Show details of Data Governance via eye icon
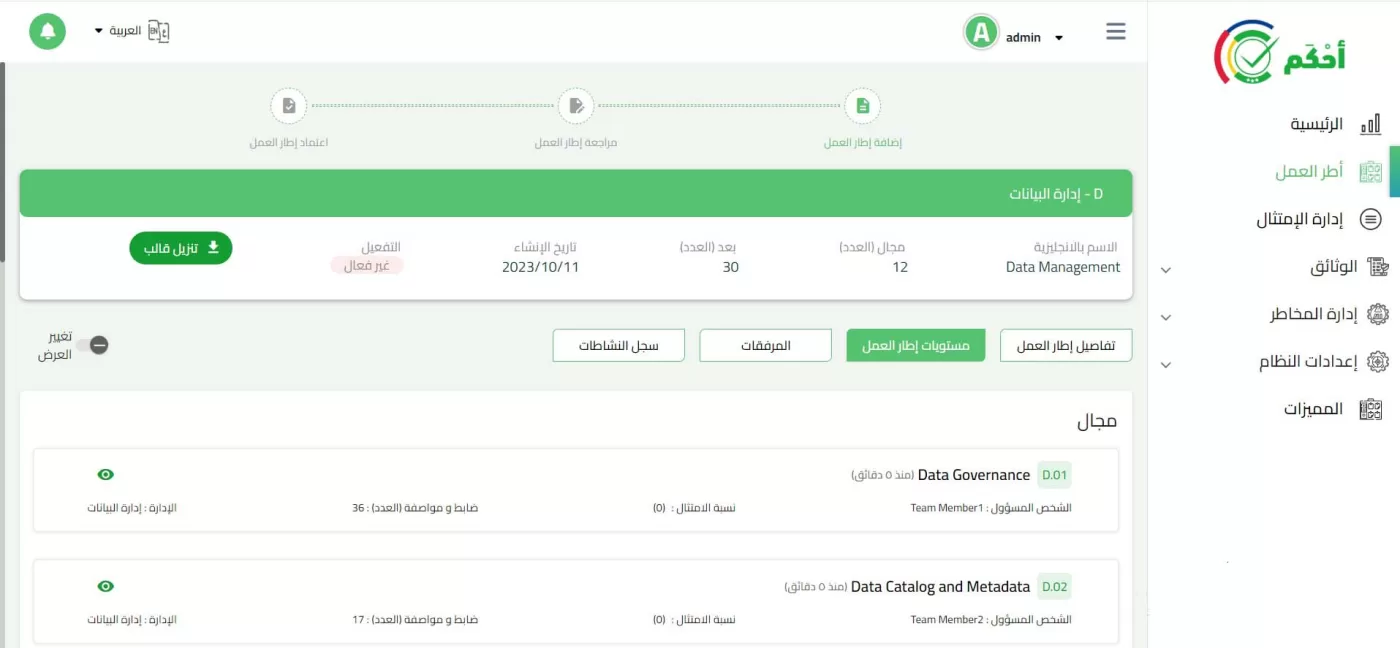The image size is (1400, 648). (x=106, y=474)
